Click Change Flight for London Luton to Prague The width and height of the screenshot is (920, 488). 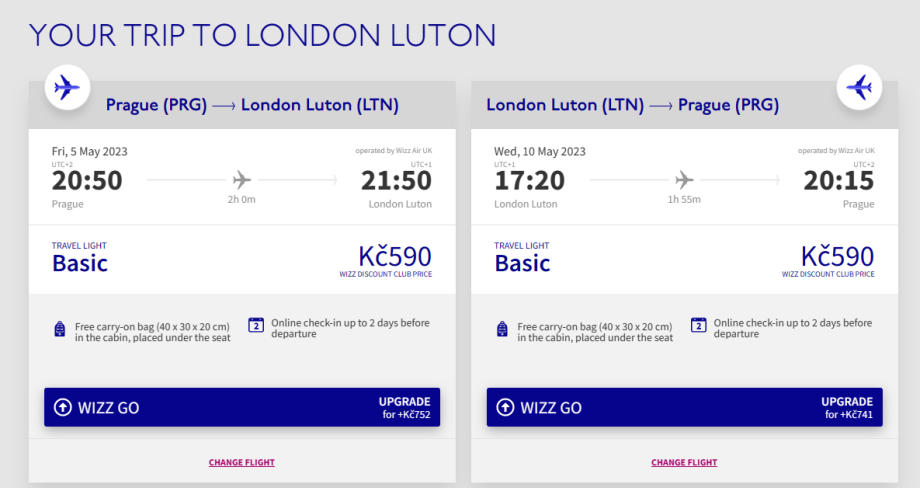click(684, 462)
